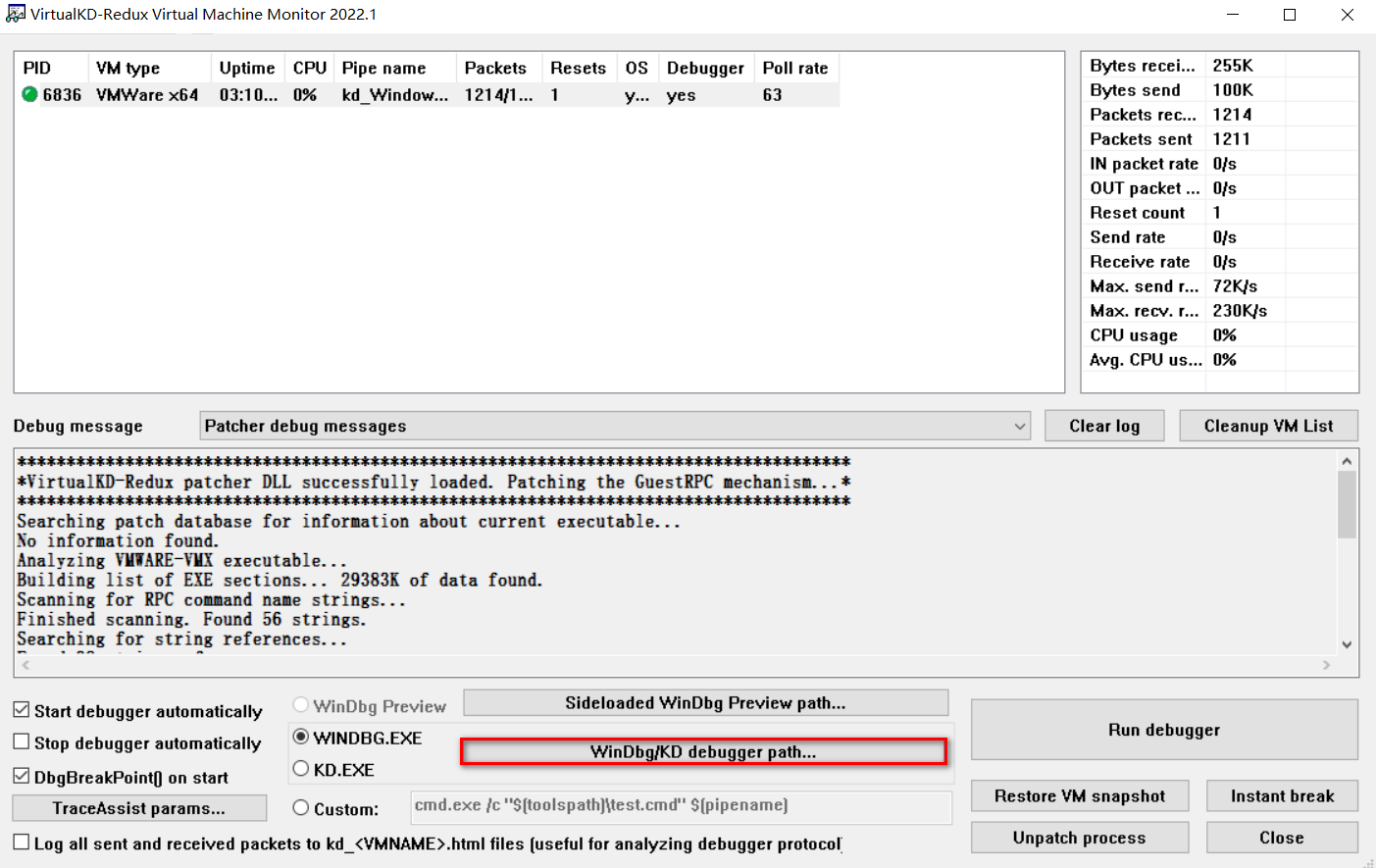Click WinDbg/KD debugger path button
Image resolution: width=1376 pixels, height=868 pixels.
[x=703, y=751]
